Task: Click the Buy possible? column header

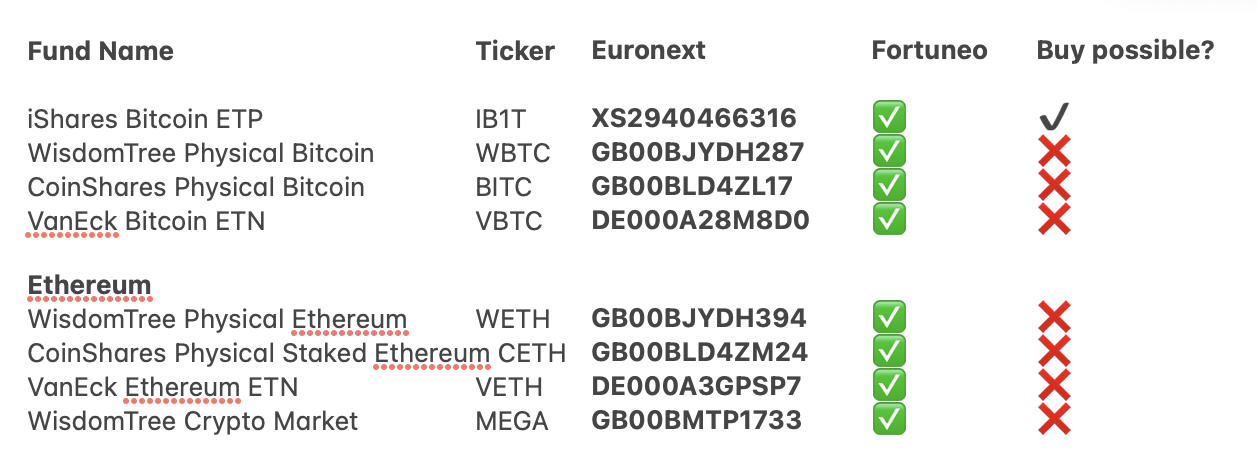Action: click(x=1125, y=51)
